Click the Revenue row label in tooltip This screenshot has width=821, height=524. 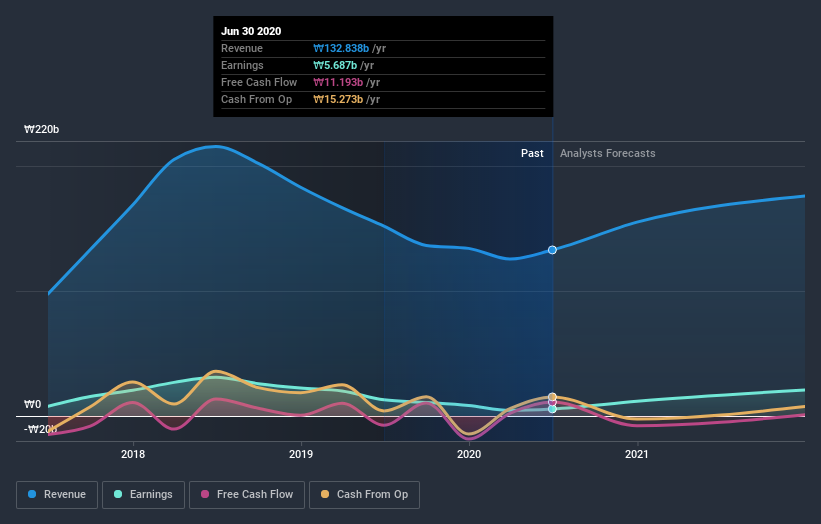(x=242, y=48)
